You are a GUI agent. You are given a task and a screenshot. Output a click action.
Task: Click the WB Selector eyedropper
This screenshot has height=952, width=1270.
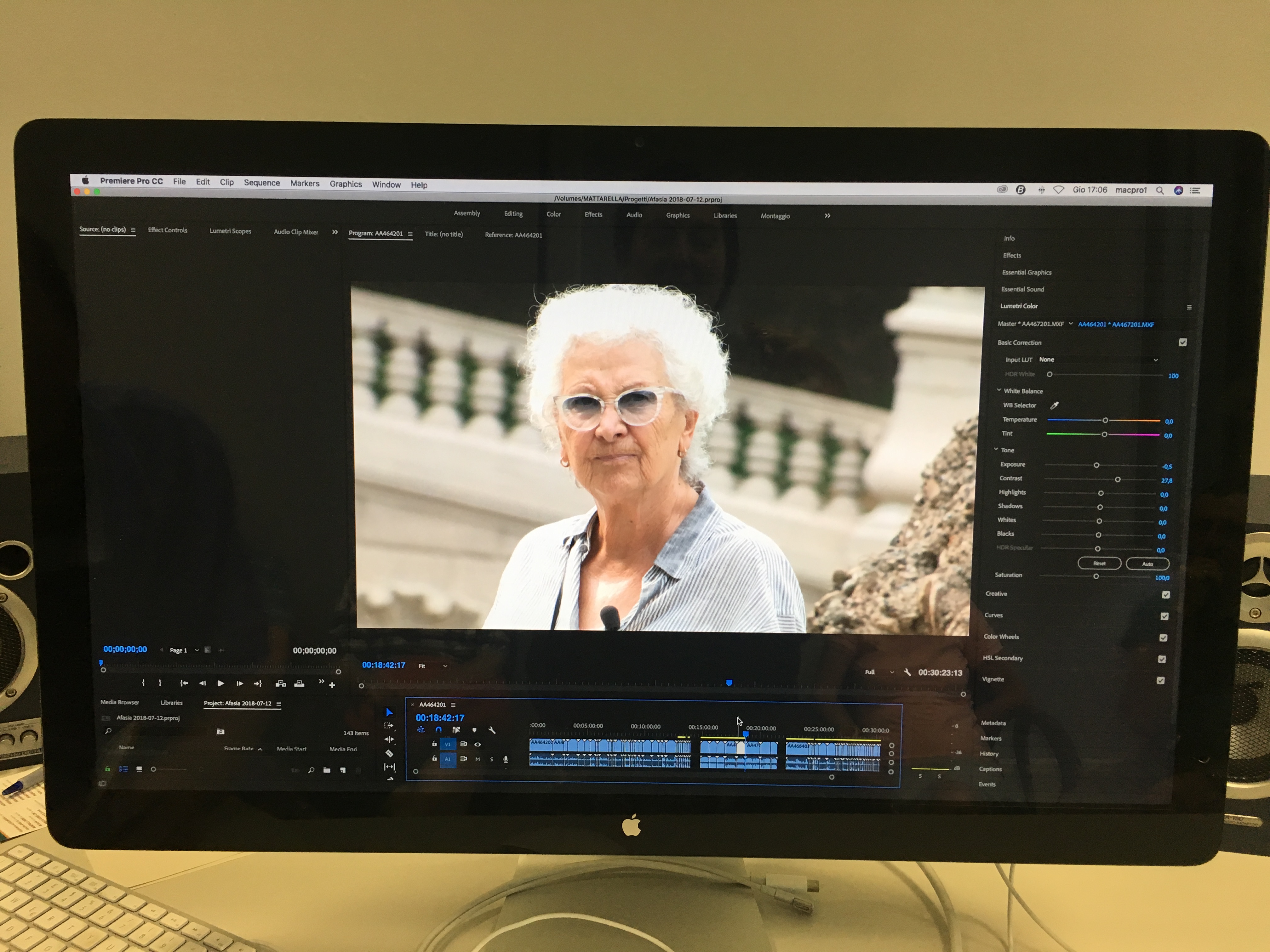pos(1054,406)
